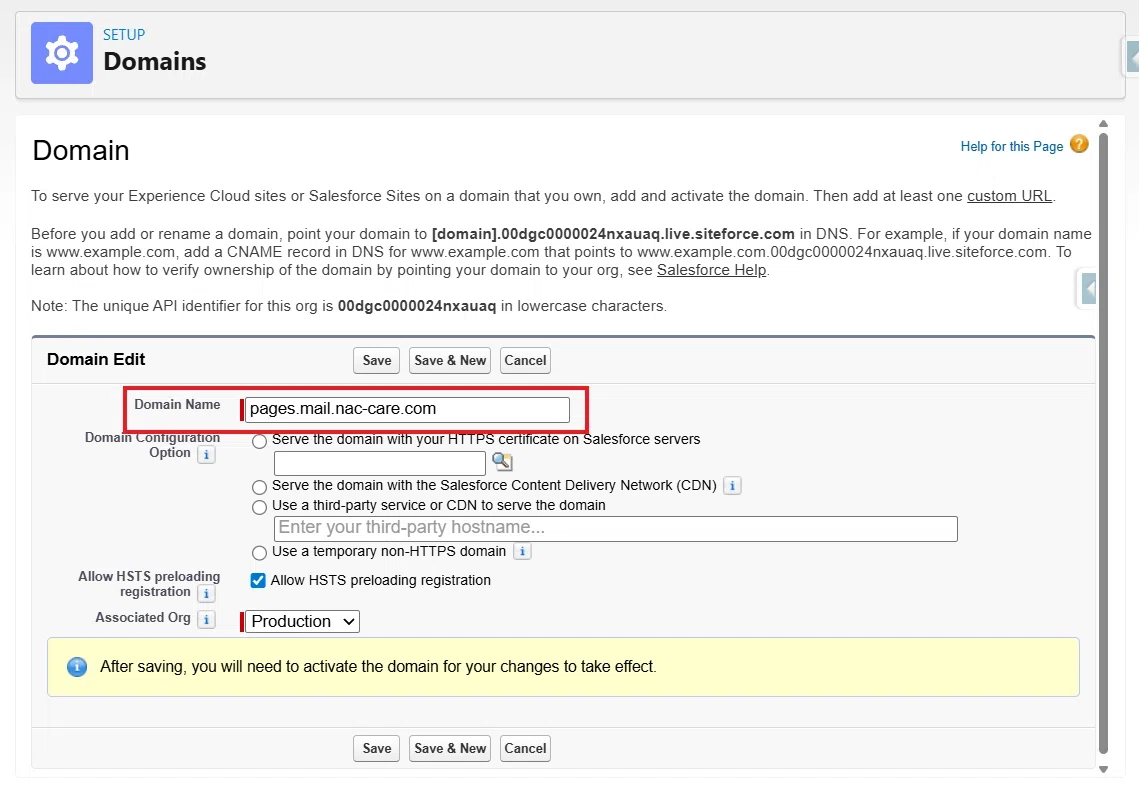Image resolution: width=1139 pixels, height=788 pixels.
Task: Select third-party service or CDN option
Action: [259, 508]
